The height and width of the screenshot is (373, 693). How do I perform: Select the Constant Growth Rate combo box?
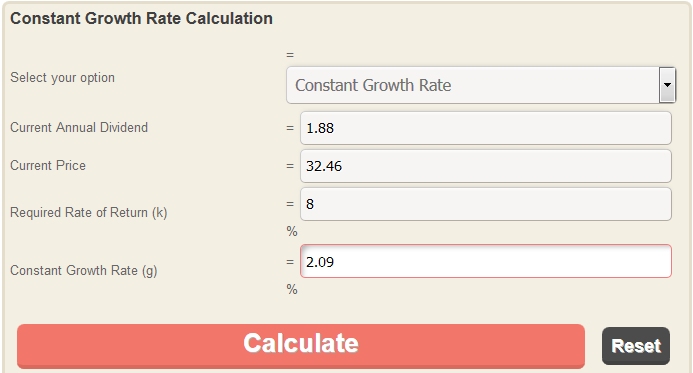point(481,85)
